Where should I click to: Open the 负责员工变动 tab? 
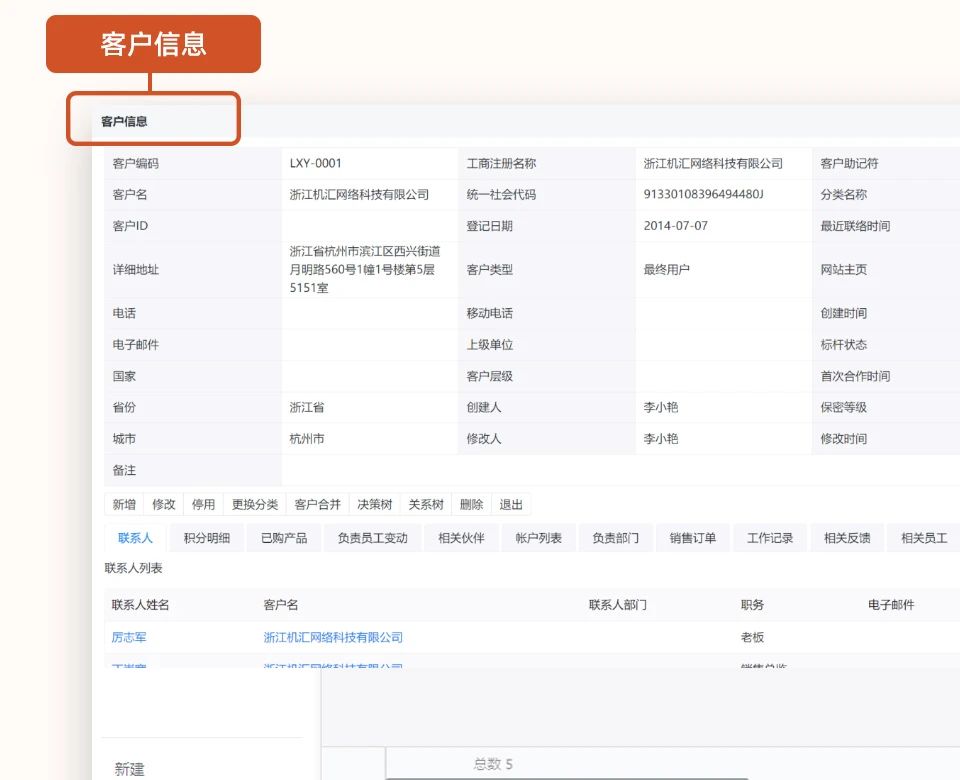coord(372,538)
